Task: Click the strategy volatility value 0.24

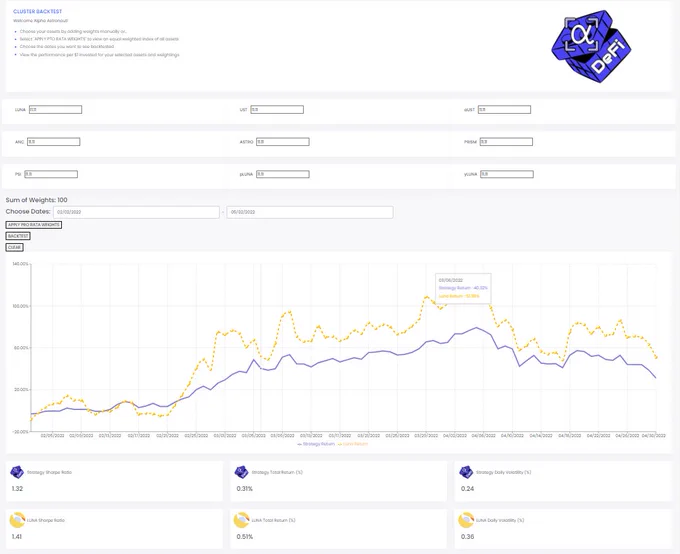Action: 468,489
